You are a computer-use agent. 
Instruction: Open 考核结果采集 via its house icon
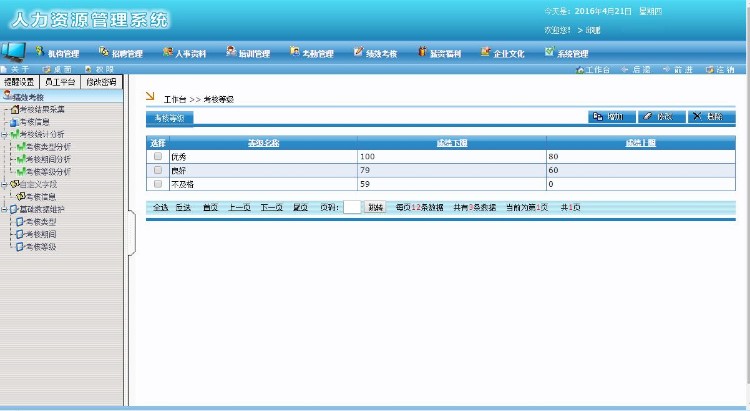[x=15, y=110]
